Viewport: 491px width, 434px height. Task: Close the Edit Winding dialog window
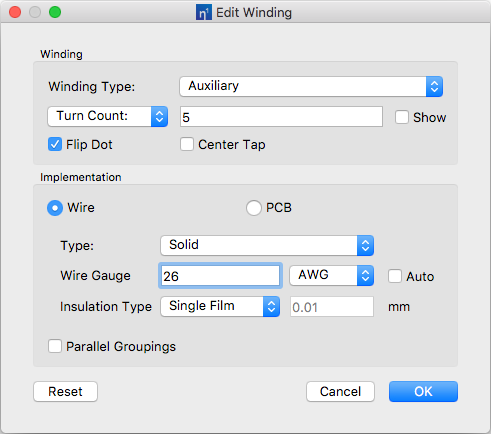click(15, 12)
